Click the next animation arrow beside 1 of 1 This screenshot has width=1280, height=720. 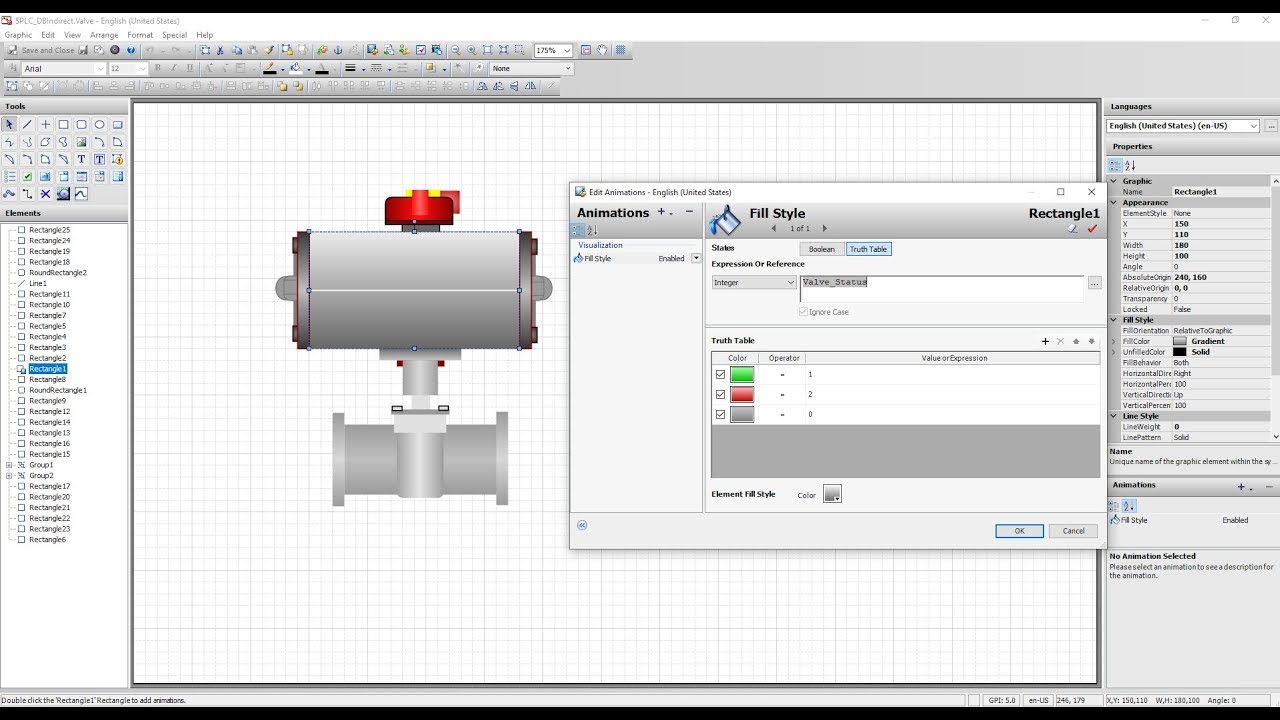(x=825, y=229)
